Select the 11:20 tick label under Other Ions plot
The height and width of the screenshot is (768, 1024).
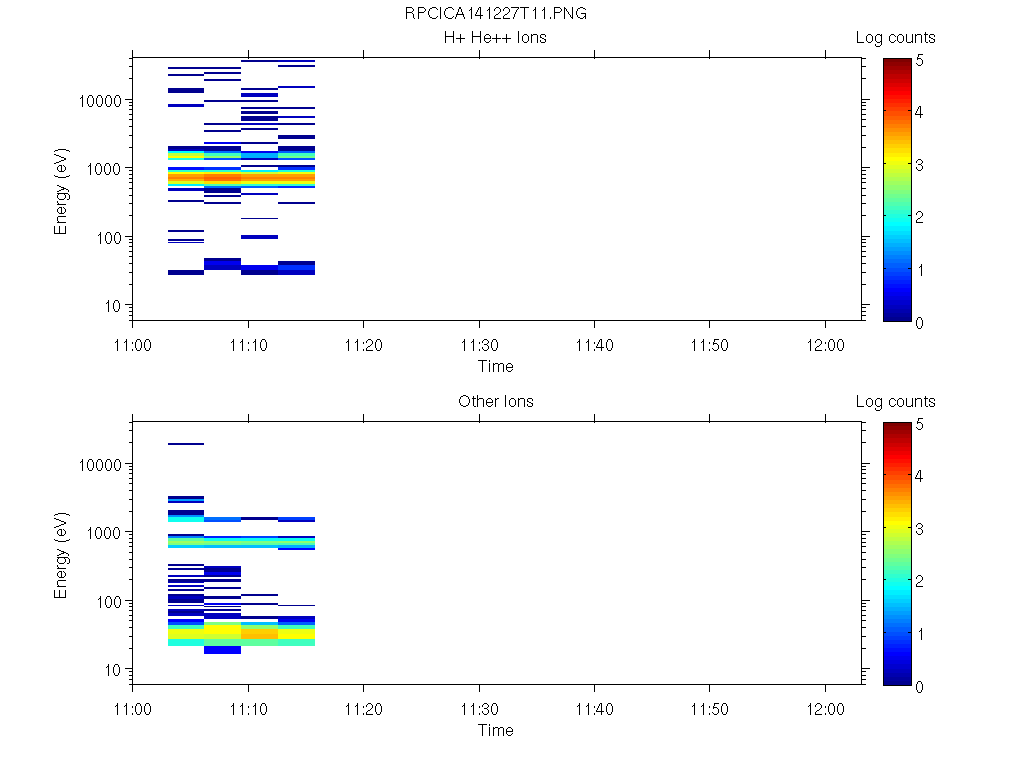click(x=364, y=709)
